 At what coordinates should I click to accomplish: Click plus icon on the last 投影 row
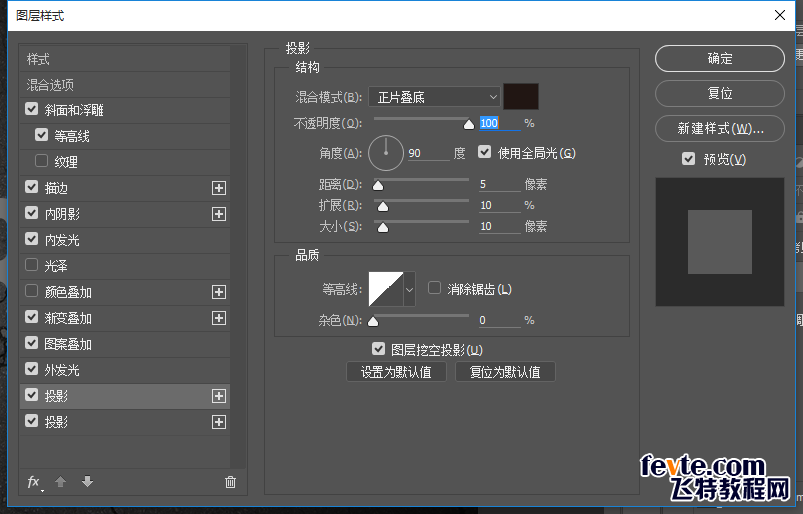(219, 422)
